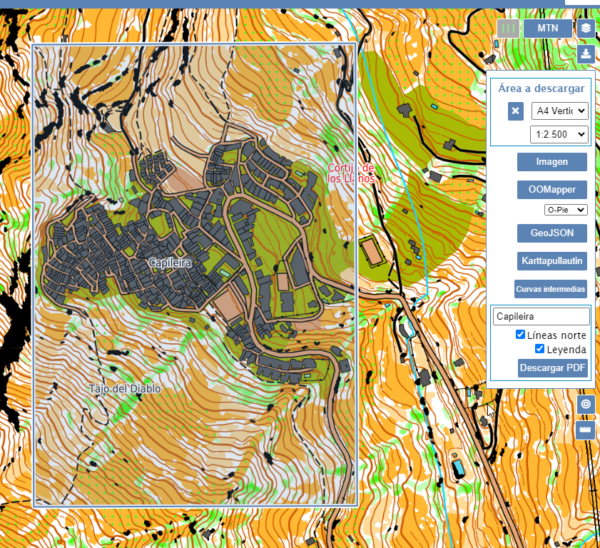The height and width of the screenshot is (548, 600).
Task: Open the 1:2.500 scale dropdown
Action: click(x=559, y=135)
